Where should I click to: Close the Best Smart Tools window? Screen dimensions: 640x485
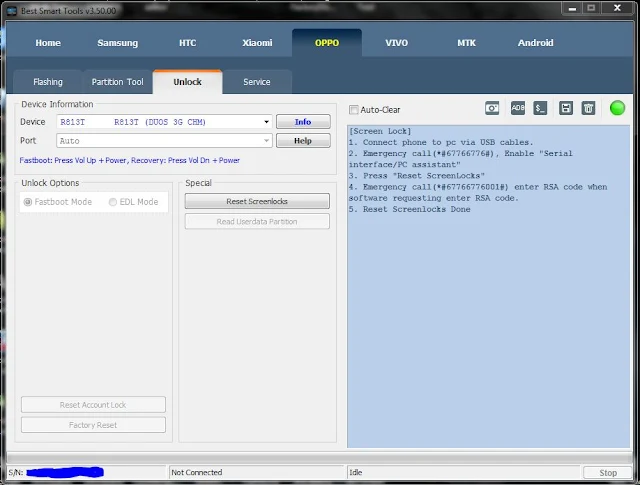point(618,8)
